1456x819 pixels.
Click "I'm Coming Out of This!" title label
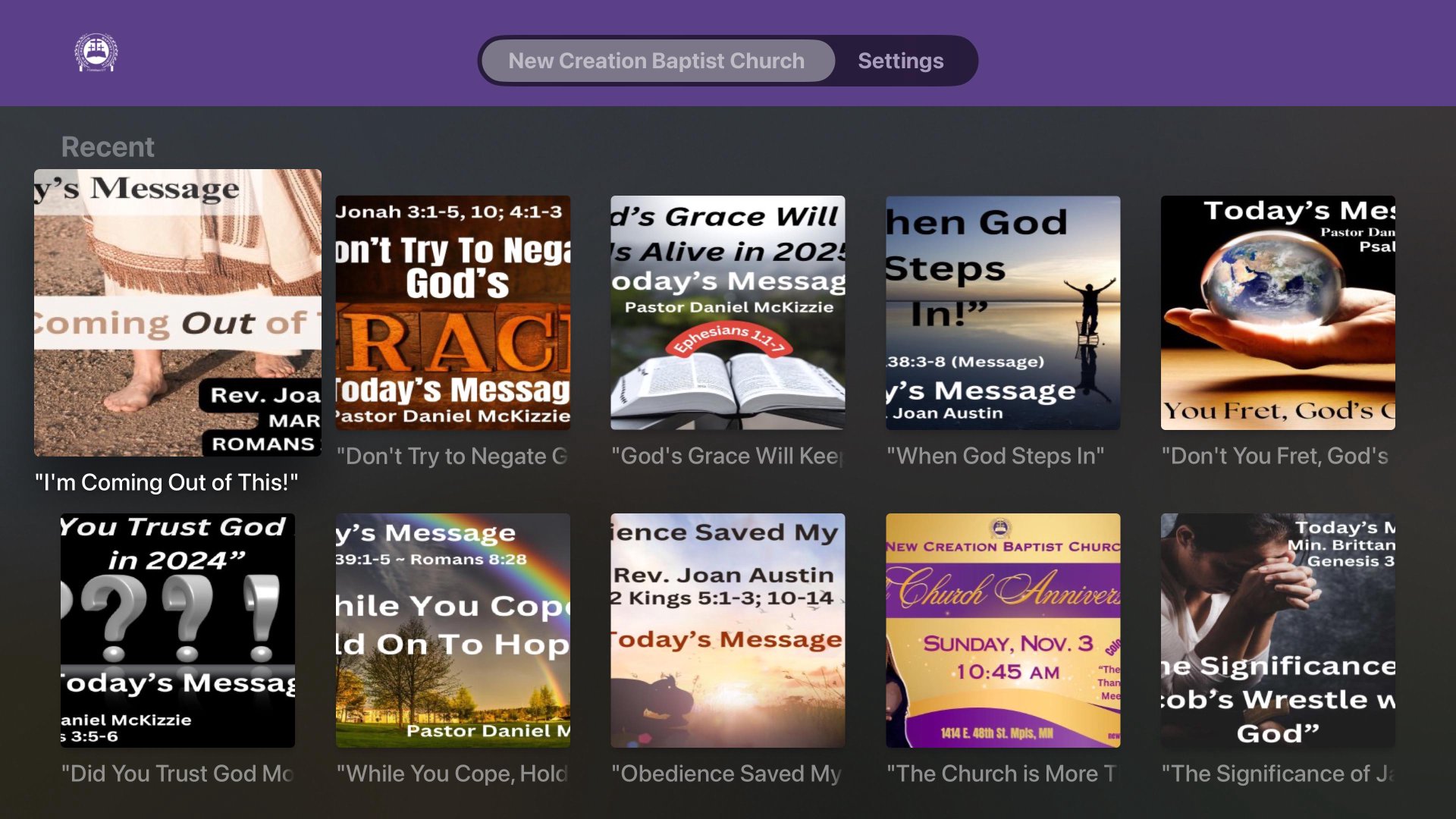coord(166,482)
